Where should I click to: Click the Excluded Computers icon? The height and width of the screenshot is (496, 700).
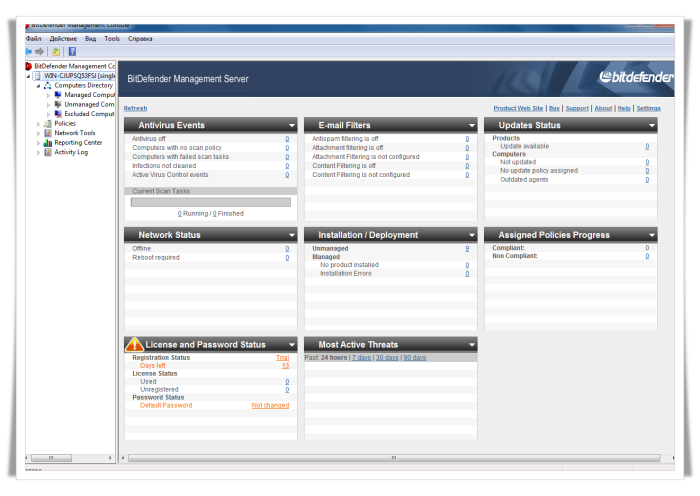coord(58,114)
